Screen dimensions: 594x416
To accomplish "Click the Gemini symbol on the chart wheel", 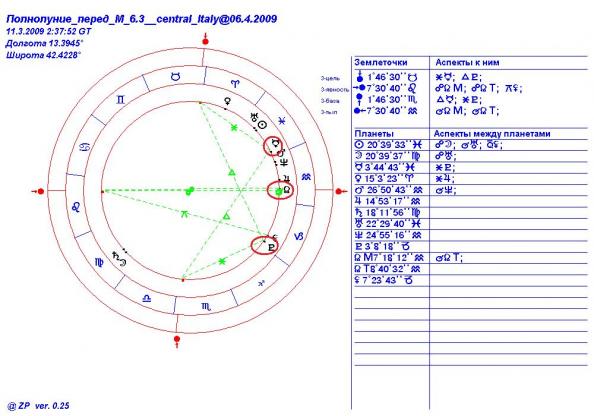I will coord(120,100).
